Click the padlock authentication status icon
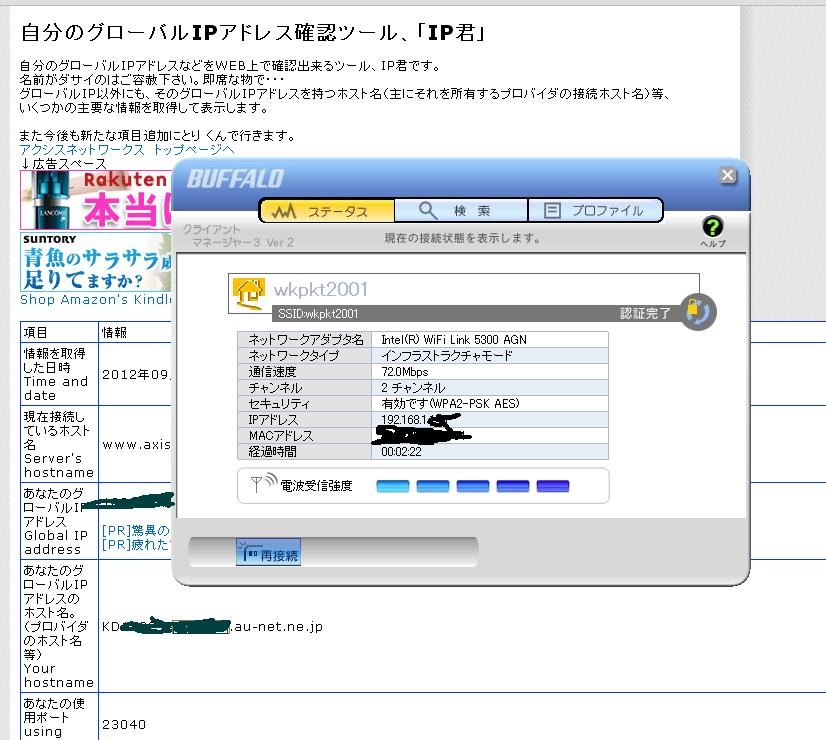The height and width of the screenshot is (740, 826). coord(698,312)
